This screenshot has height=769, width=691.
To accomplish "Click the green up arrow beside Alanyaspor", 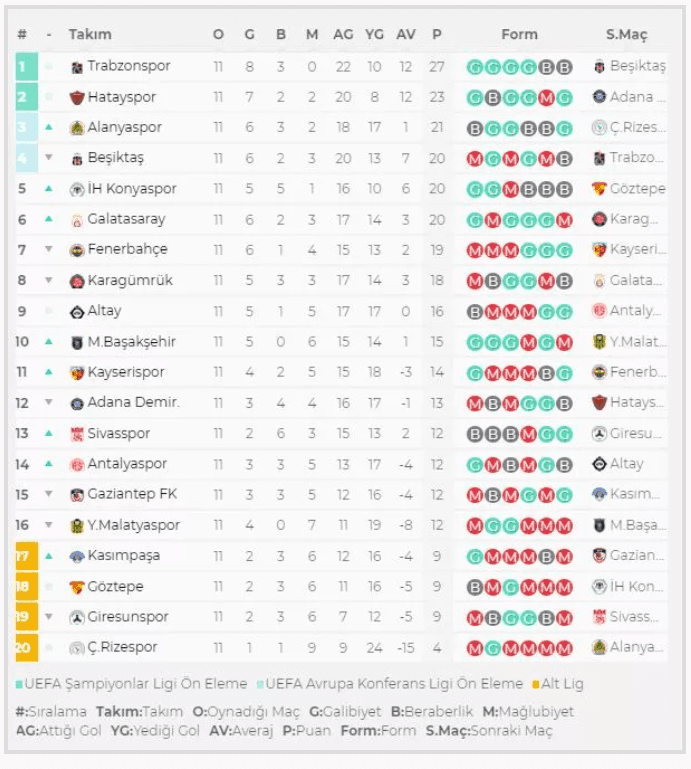I will pyautogui.click(x=49, y=128).
